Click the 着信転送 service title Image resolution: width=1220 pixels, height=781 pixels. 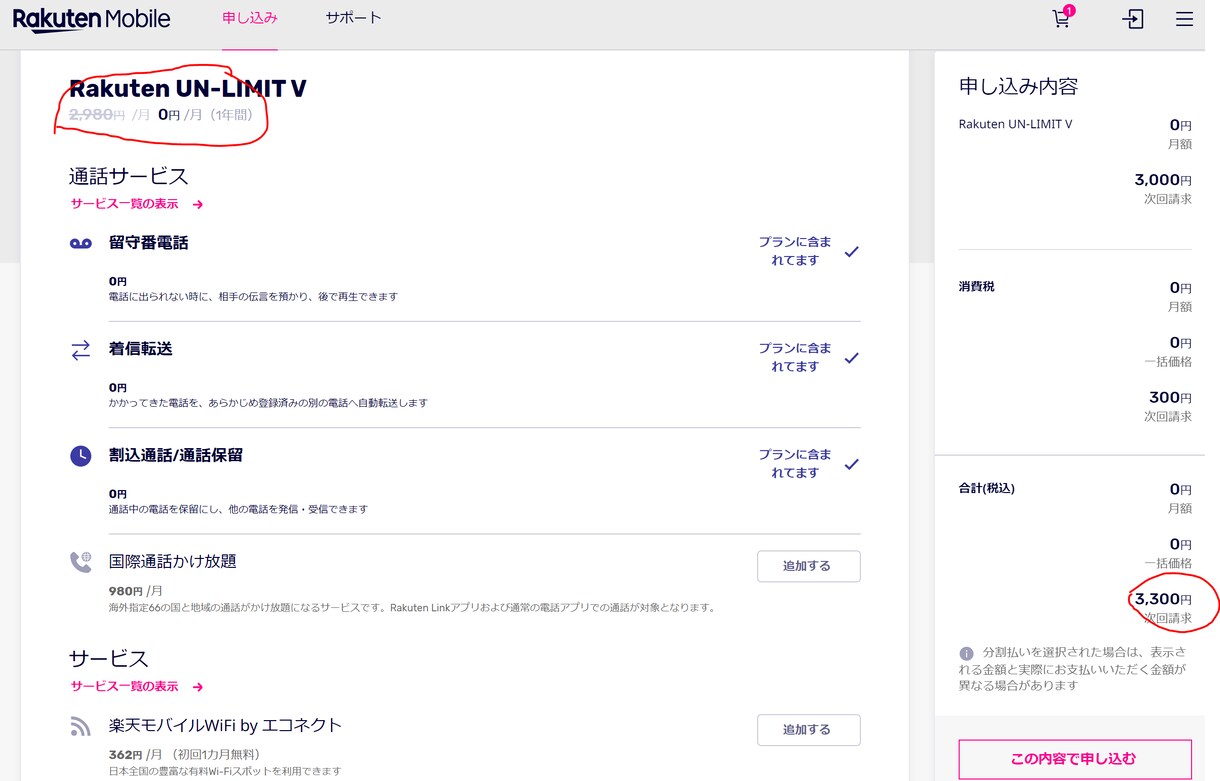tap(140, 349)
